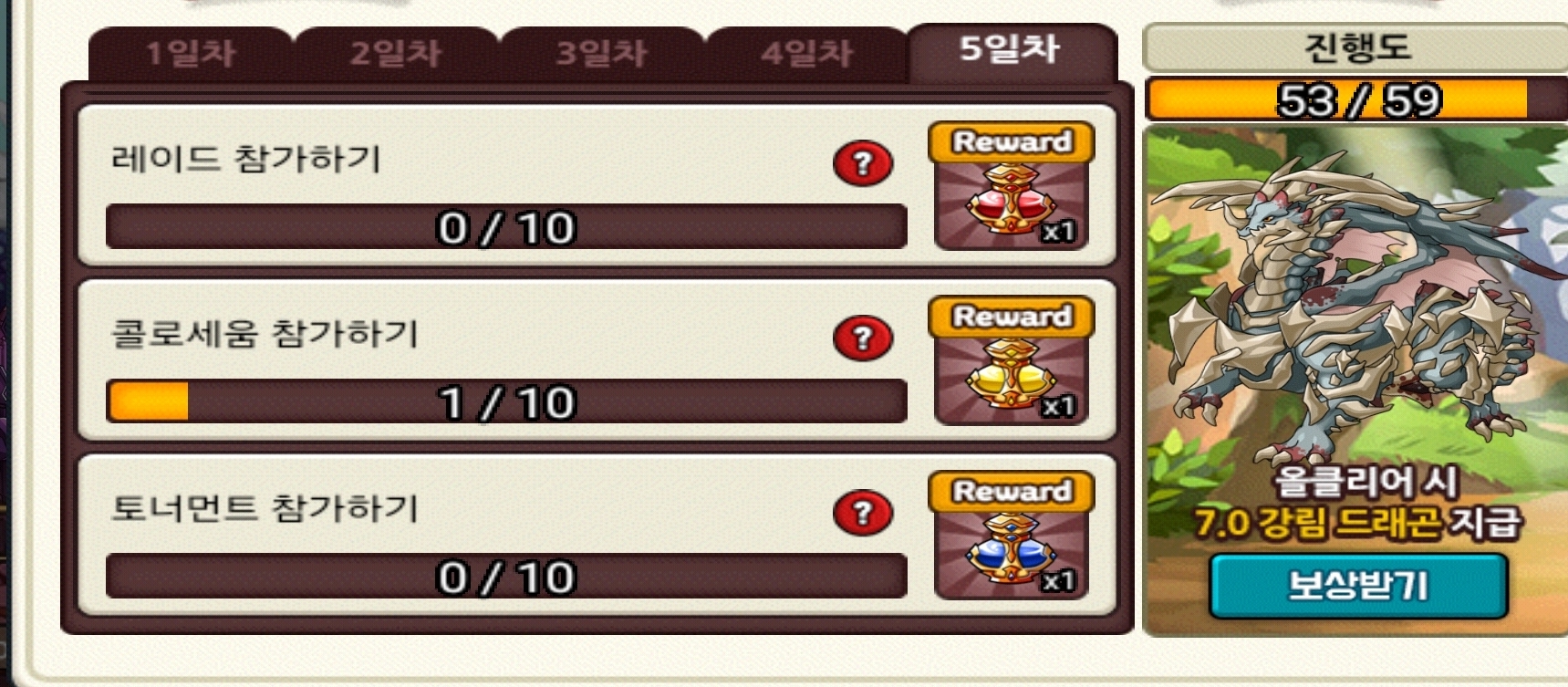Screen dimensions: 1568x687
Task: Click the 53/59 overall progress bar
Action: pyautogui.click(x=1356, y=99)
